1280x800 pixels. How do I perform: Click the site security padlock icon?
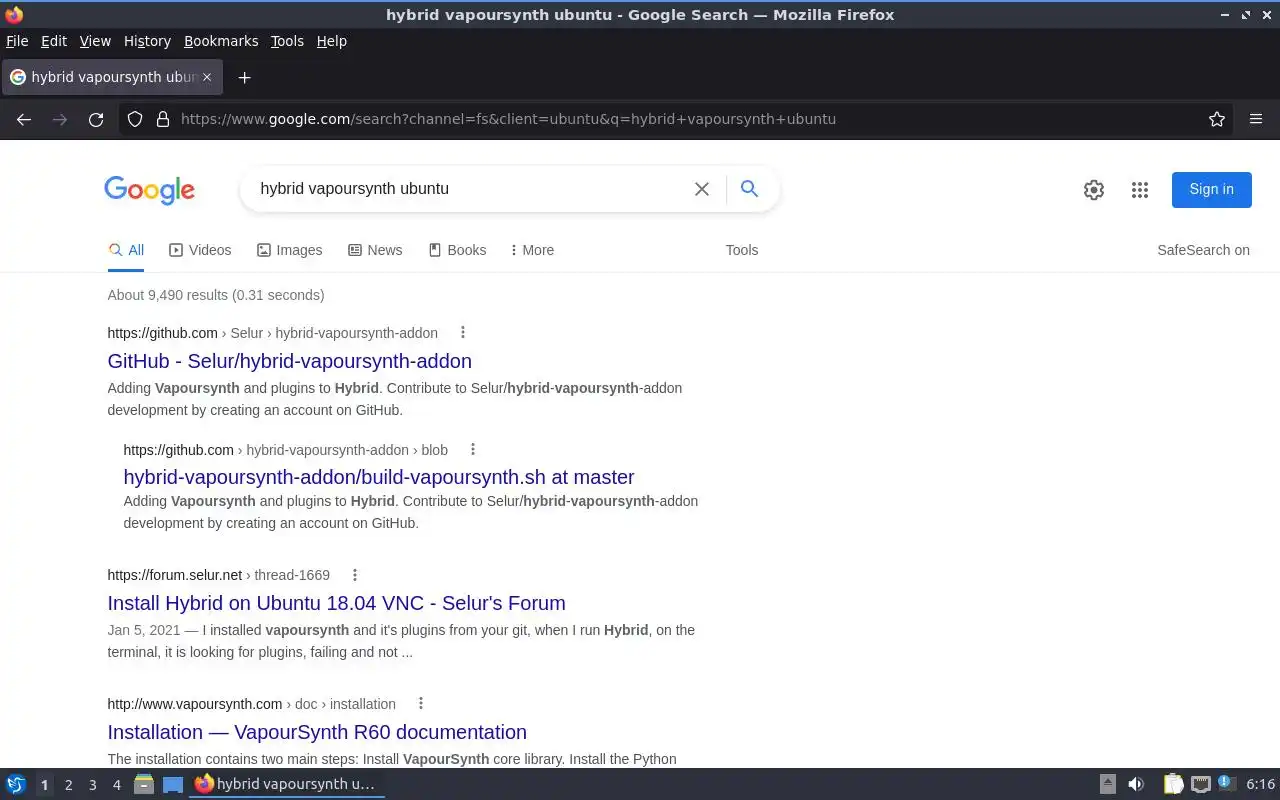(x=163, y=119)
